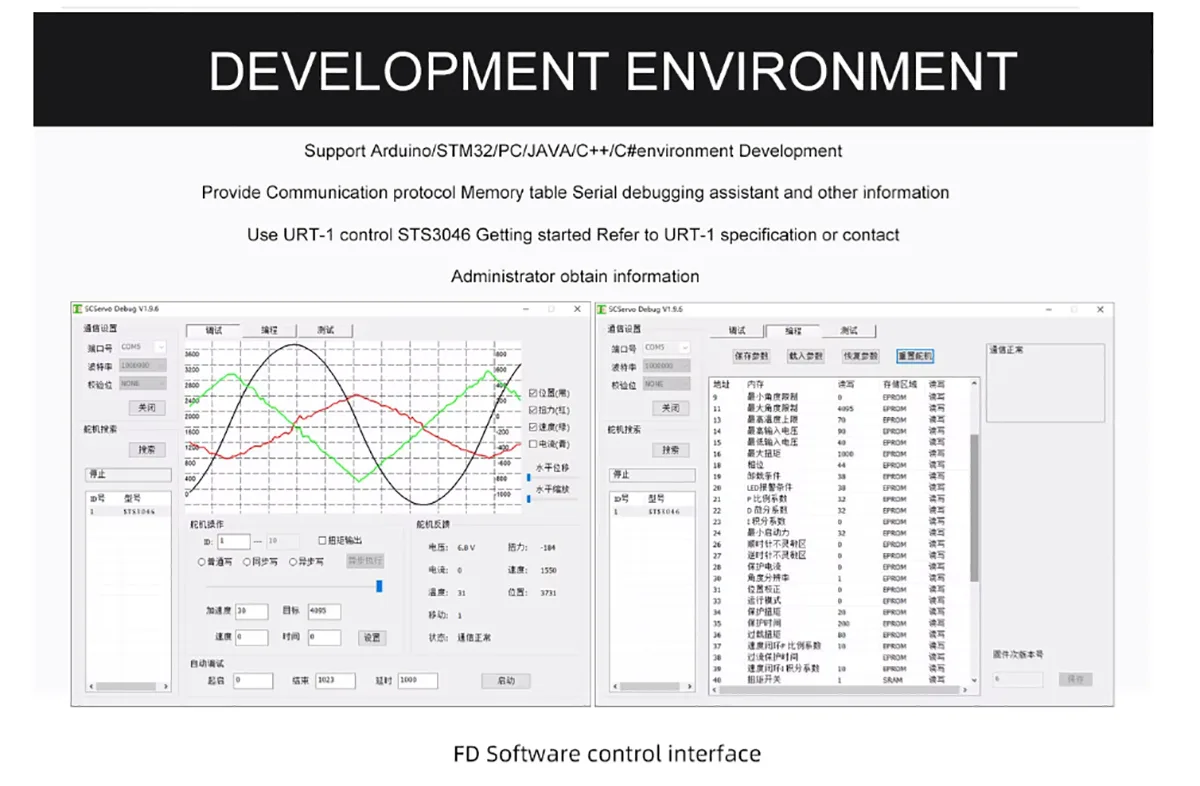Click the blue servo position slider handle
This screenshot has width=1200, height=786.
tap(379, 586)
